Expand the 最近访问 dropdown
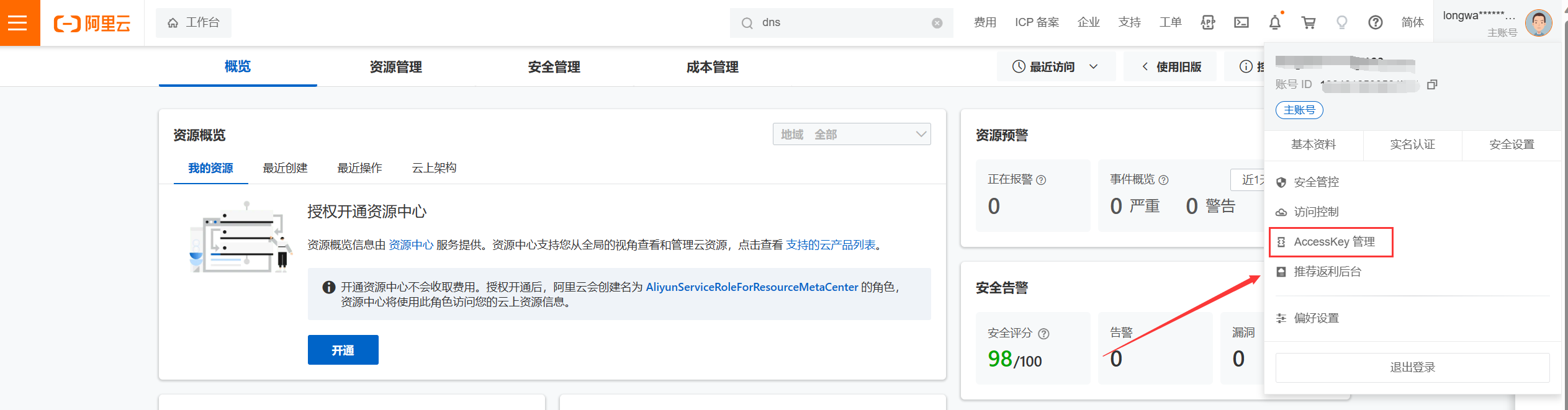Screen dimensions: 1568x410 1056,66
